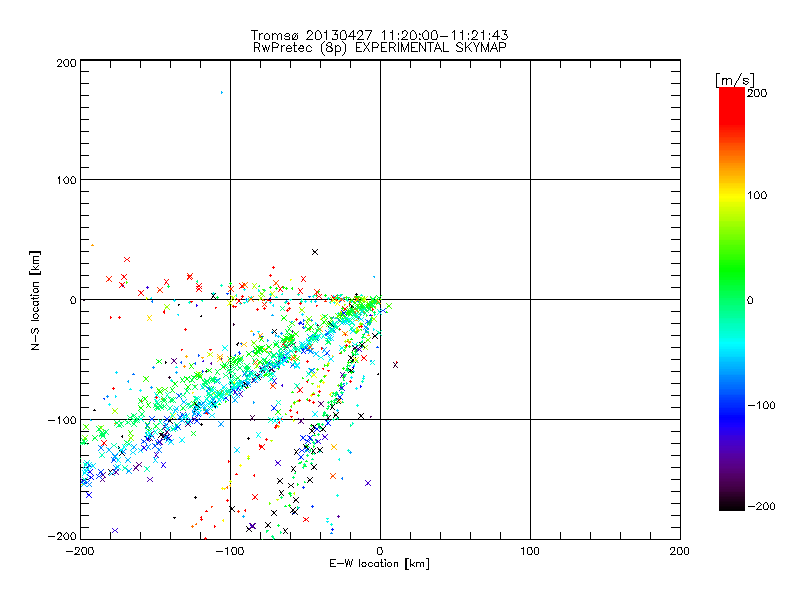This screenshot has width=800, height=600.
Task: Click the [m/s] colorbar unit label
Action: coord(735,80)
